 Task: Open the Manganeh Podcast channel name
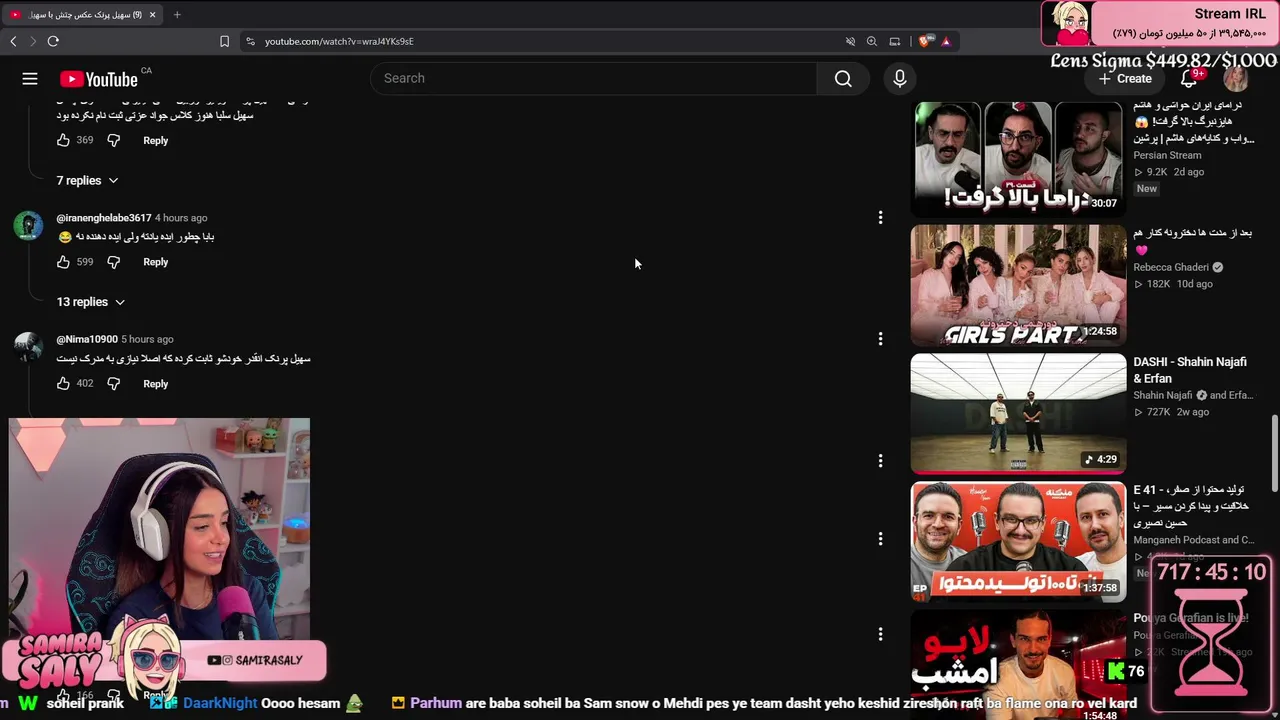pos(1193,540)
